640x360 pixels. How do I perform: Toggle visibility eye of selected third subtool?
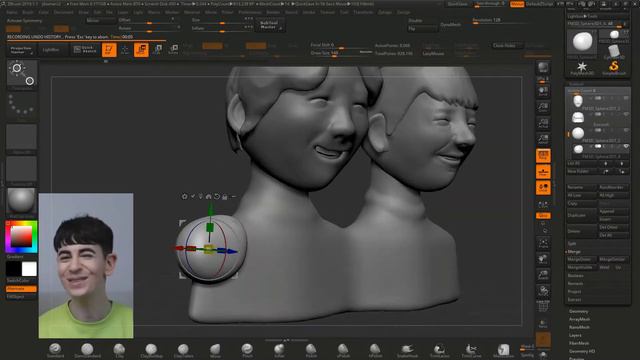pyautogui.click(x=626, y=130)
